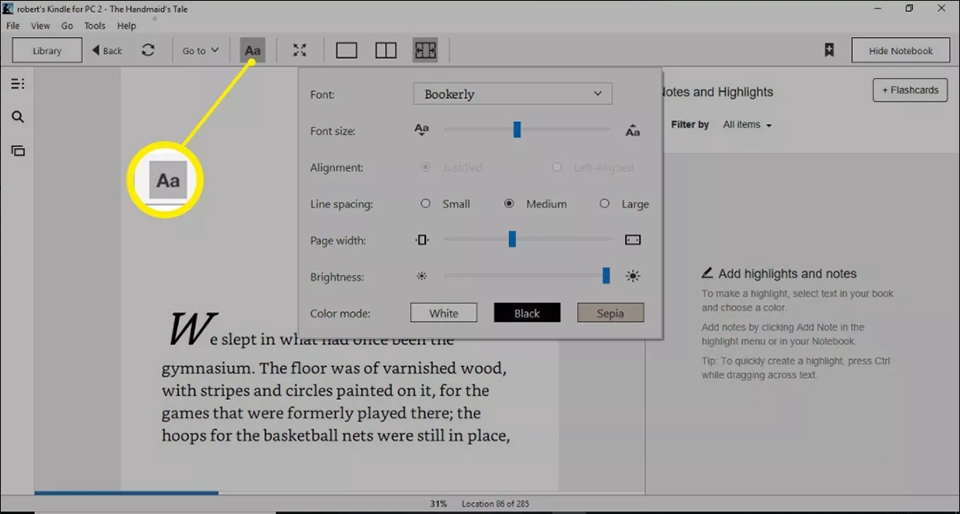Open the Help menu
Screen dimensions: 960x514
[x=127, y=26]
